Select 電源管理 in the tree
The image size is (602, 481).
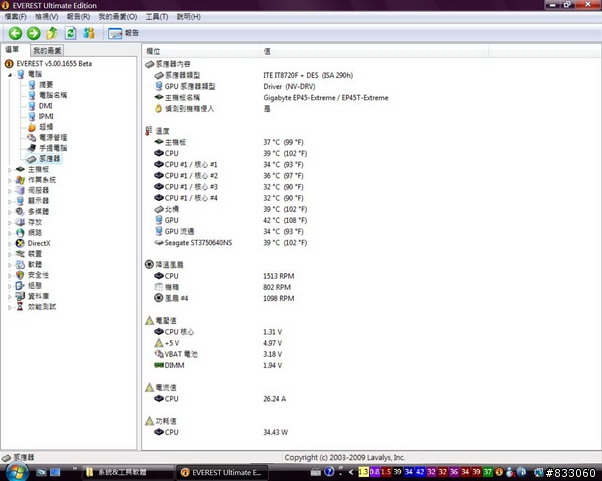coord(53,137)
